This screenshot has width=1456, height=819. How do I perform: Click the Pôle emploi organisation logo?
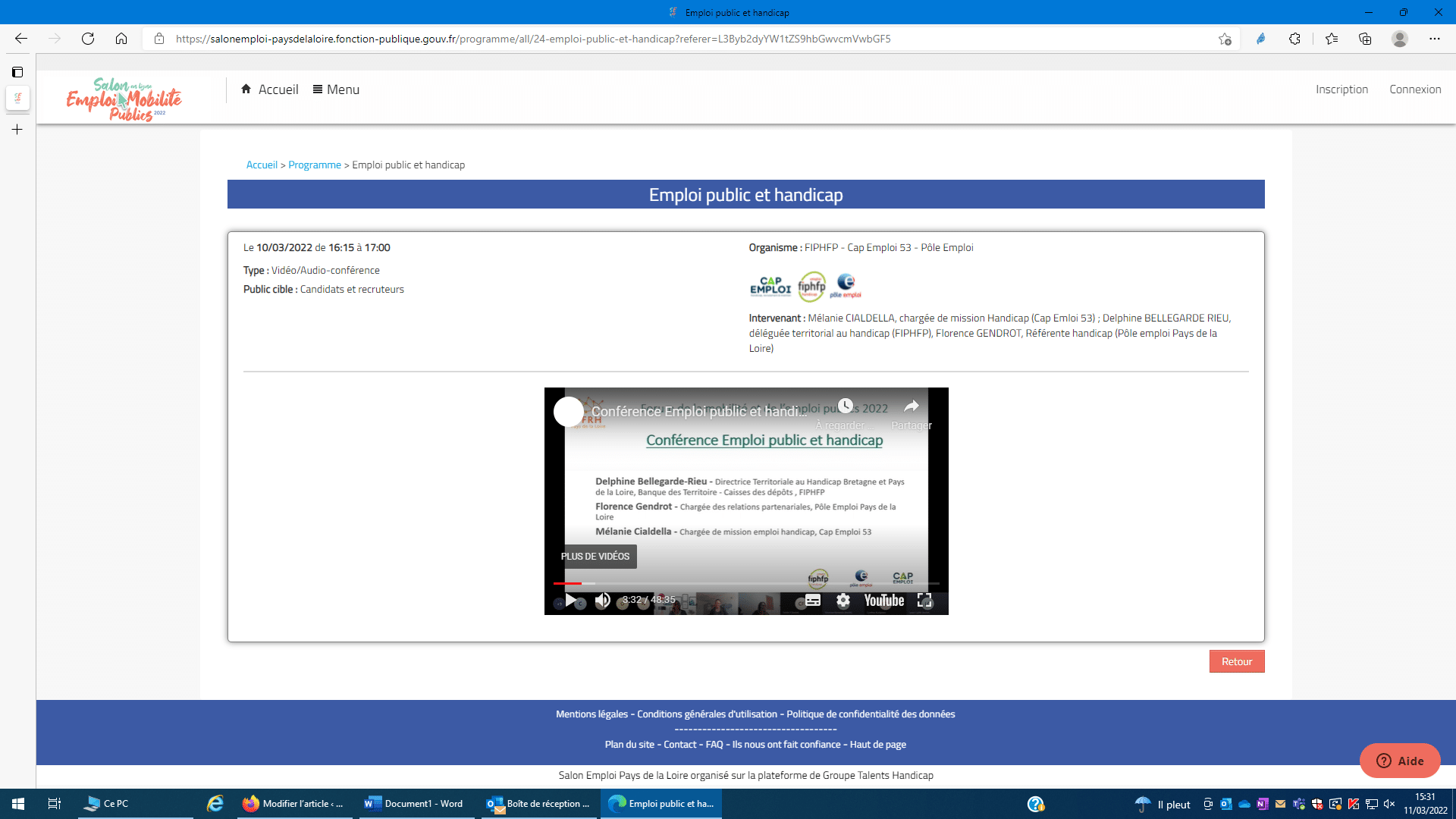pos(846,287)
